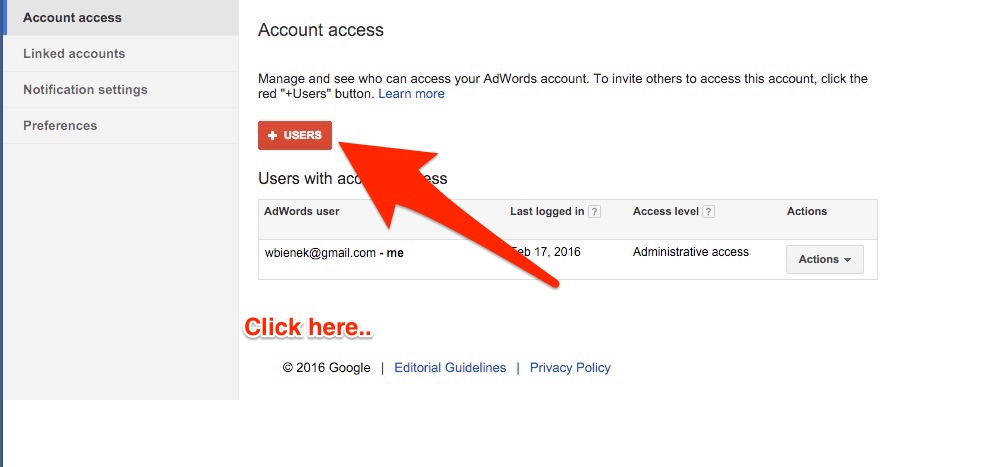The image size is (983, 467).
Task: Expand the Actions dropdown for wbienek@gmail.com
Action: point(824,260)
